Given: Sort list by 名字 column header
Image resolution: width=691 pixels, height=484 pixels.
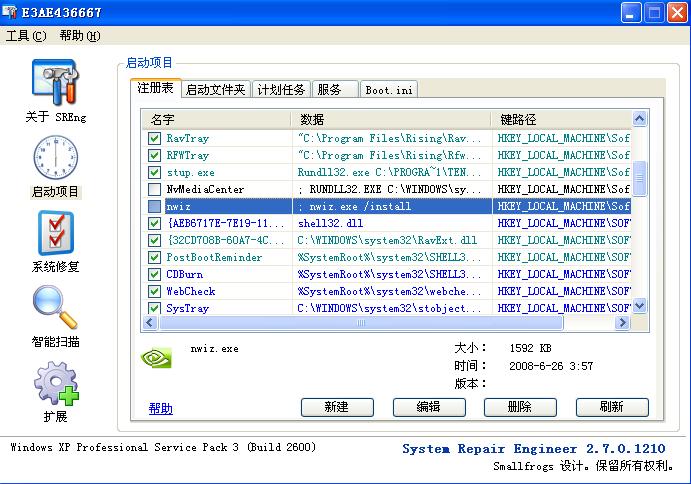Looking at the screenshot, I should [216, 119].
